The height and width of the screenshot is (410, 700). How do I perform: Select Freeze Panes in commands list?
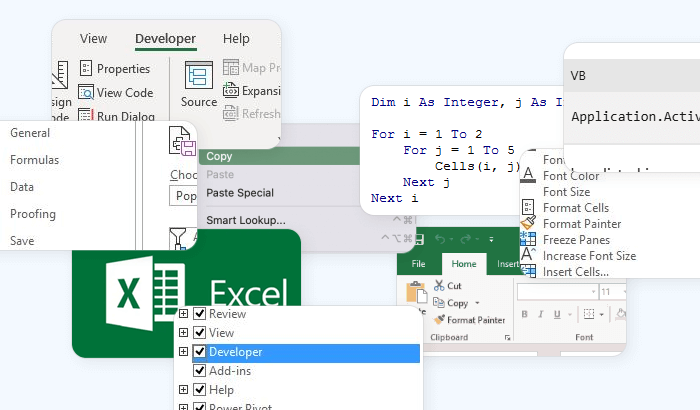click(576, 240)
